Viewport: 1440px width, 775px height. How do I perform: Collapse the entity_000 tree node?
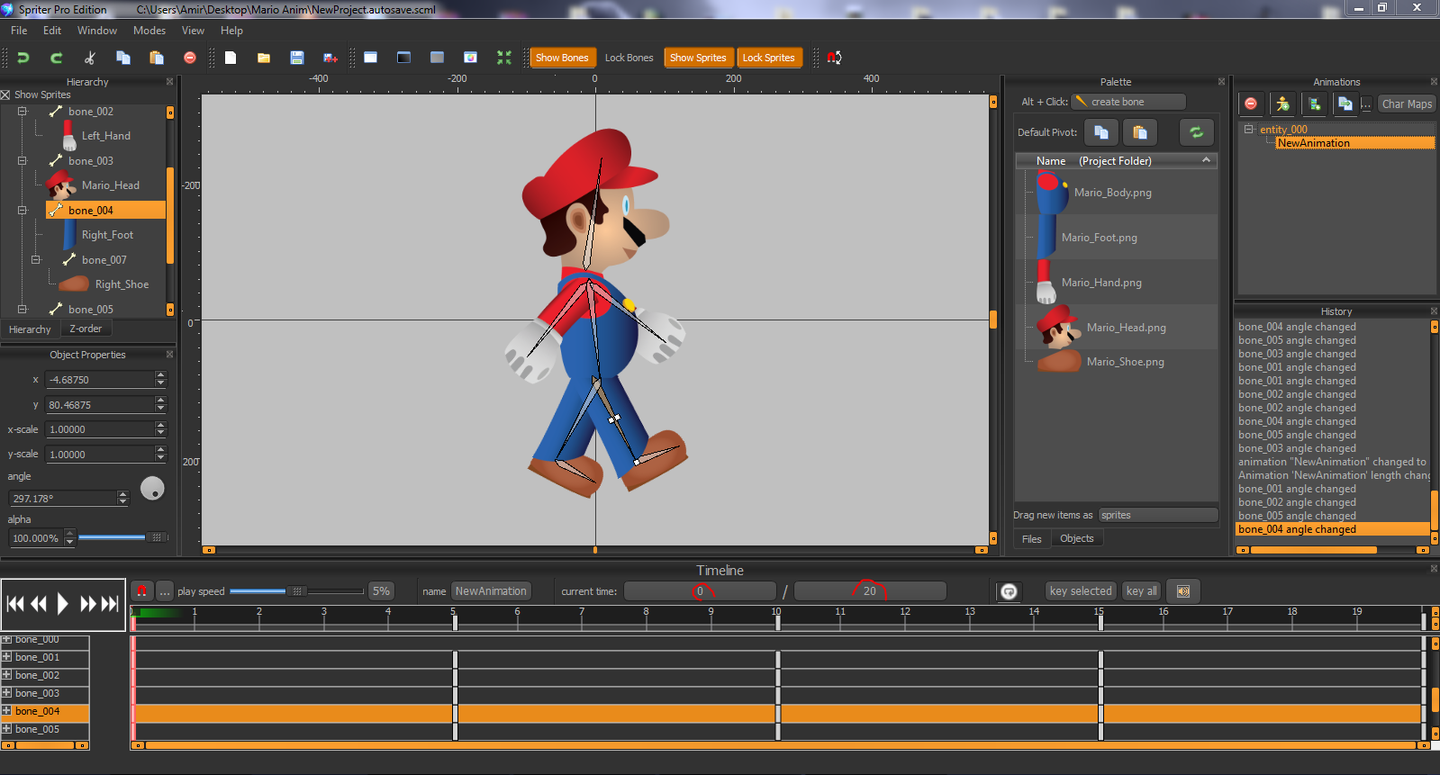click(x=1249, y=129)
